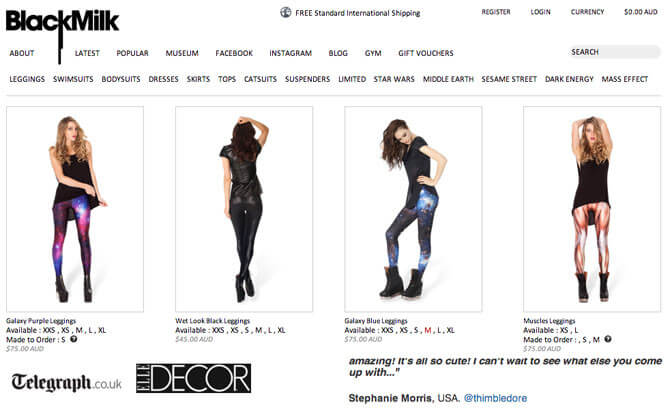Go to the Swimsuits category
Screen dimensions: 667x414
click(73, 79)
